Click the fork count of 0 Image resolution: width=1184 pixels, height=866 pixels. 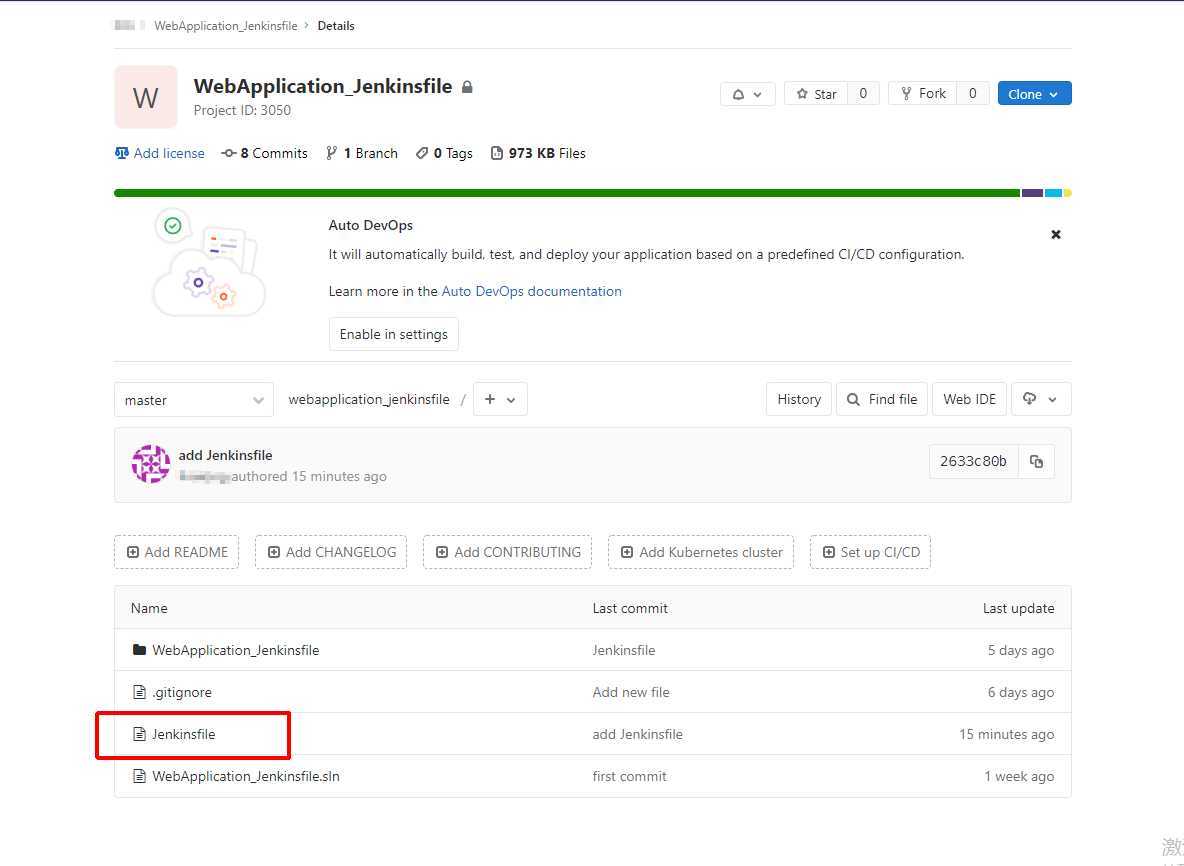coord(973,94)
